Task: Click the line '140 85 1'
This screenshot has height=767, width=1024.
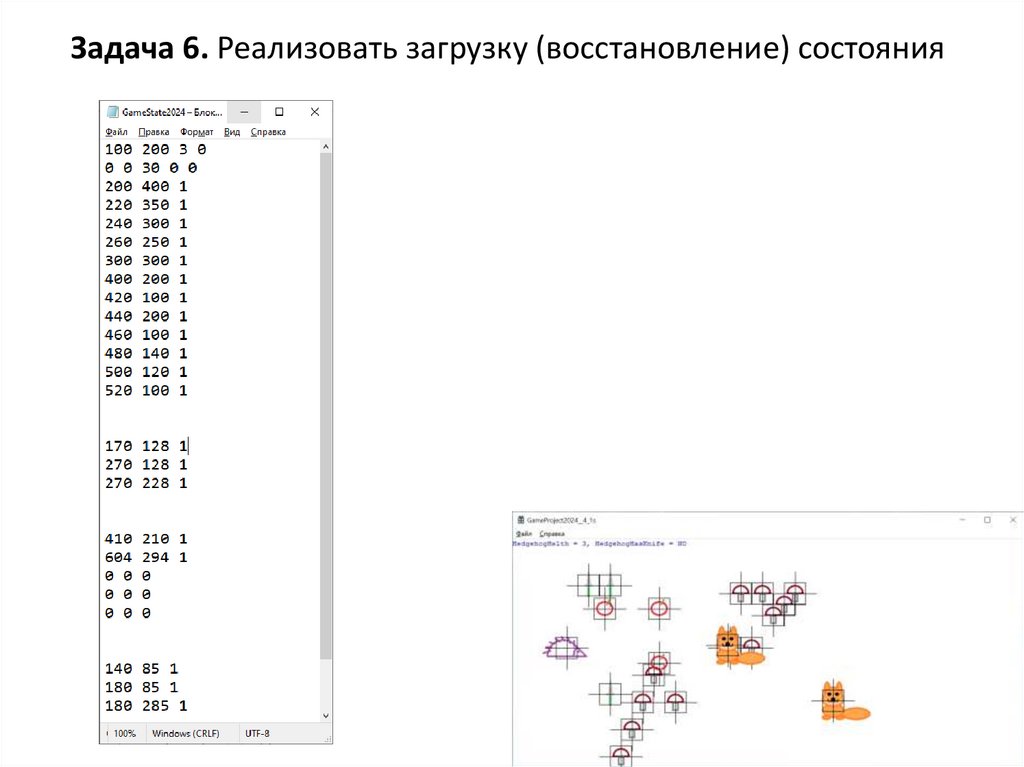Action: (x=142, y=669)
